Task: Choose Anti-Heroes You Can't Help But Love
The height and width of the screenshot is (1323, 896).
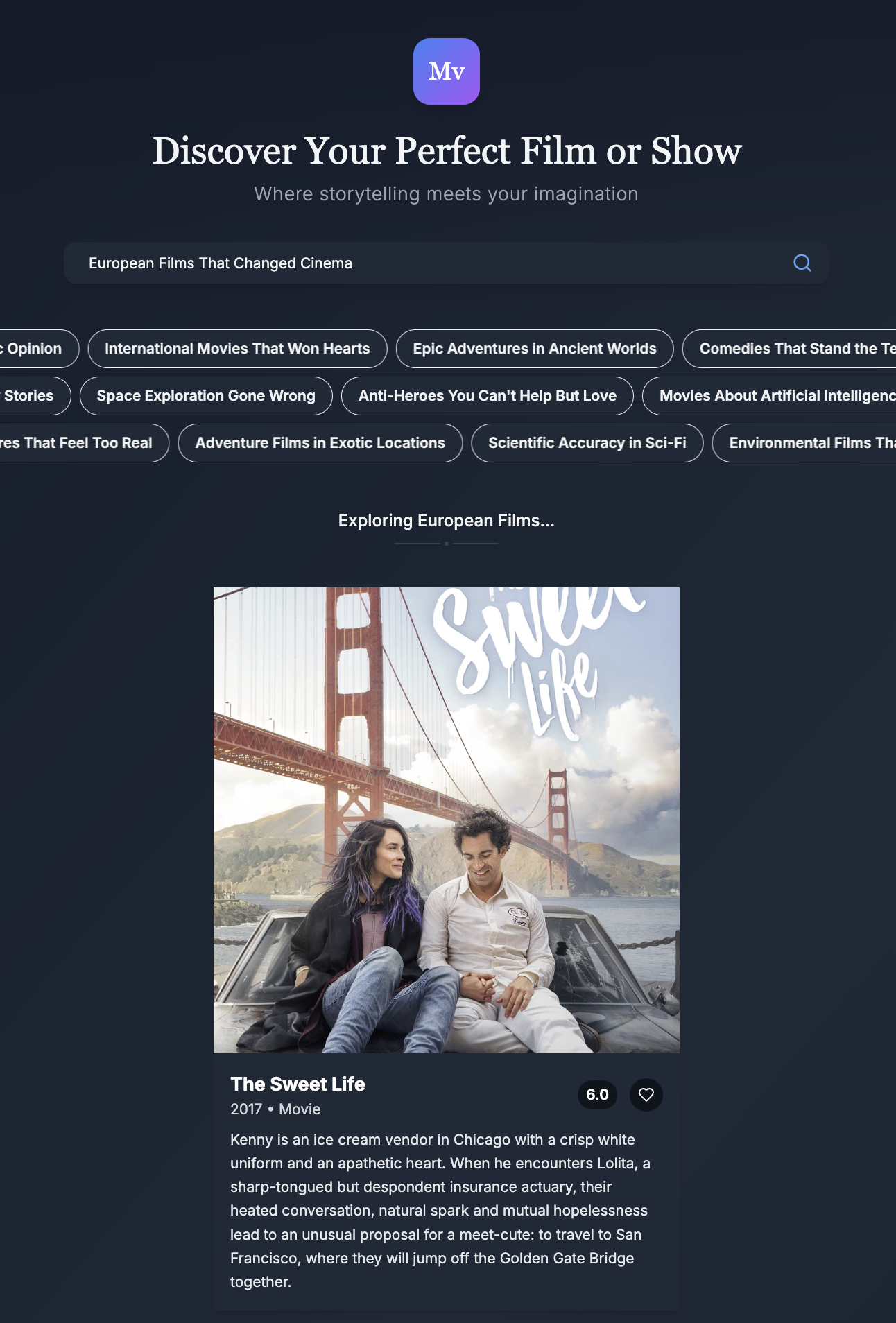Action: 488,396
